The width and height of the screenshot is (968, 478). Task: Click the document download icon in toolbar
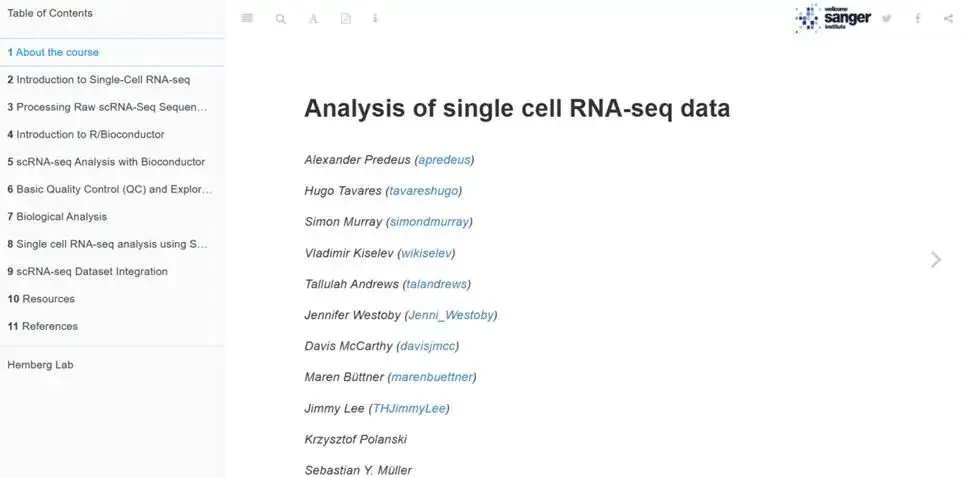[345, 18]
